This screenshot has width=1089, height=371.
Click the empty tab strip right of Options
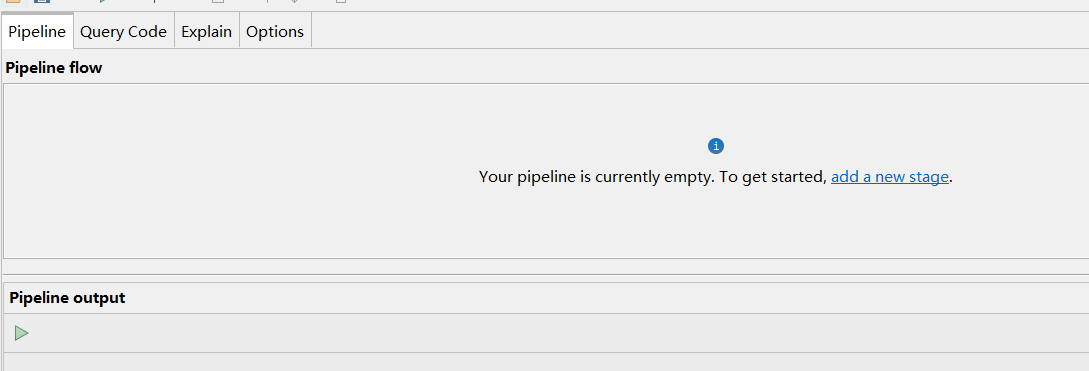[x=700, y=31]
